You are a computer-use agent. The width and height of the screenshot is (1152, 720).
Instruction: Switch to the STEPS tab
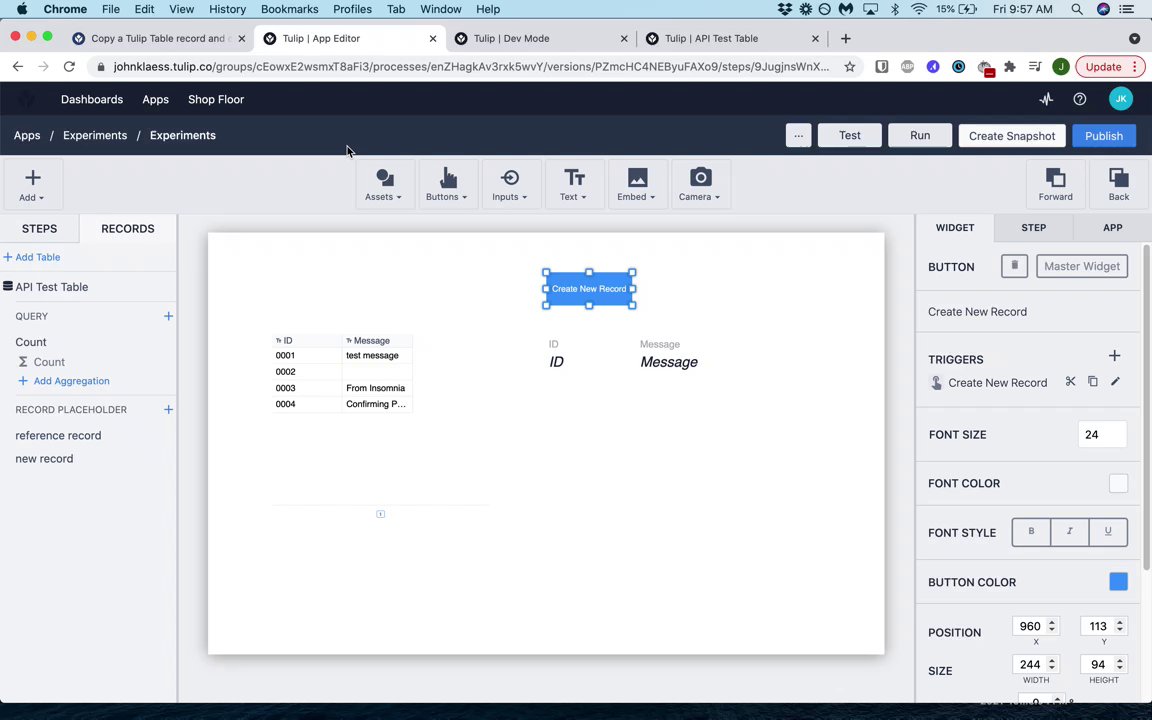click(40, 228)
